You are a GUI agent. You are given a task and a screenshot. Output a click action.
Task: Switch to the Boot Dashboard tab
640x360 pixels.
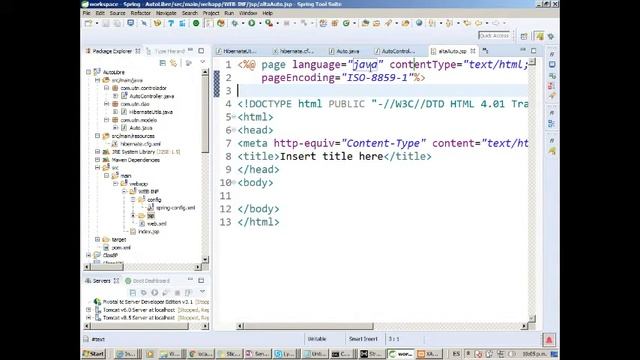pos(147,281)
